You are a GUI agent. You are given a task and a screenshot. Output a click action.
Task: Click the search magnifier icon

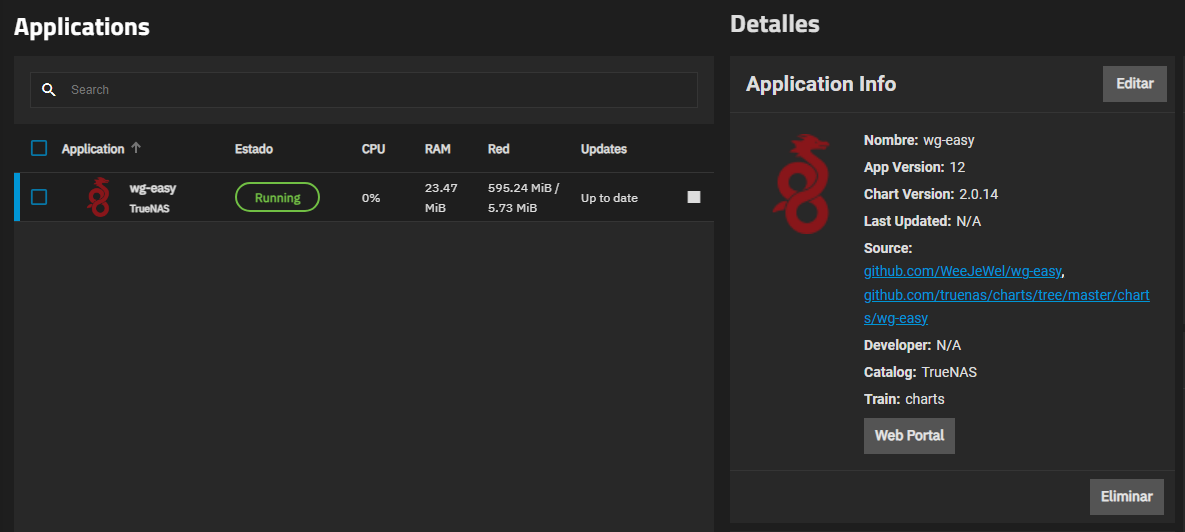pos(48,90)
